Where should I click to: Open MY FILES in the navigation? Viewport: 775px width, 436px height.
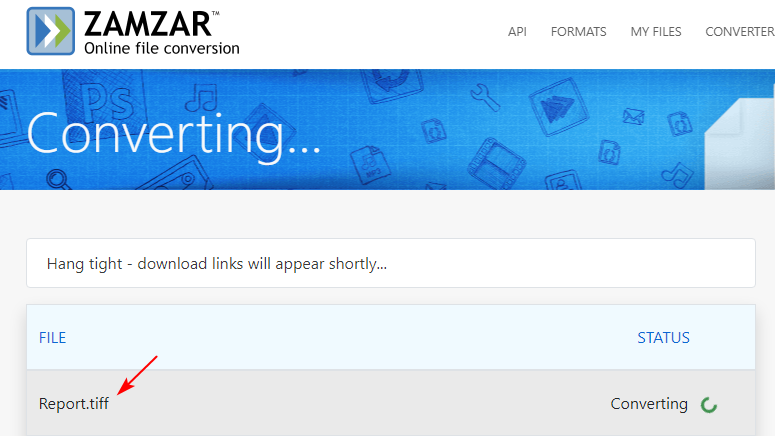[x=656, y=32]
